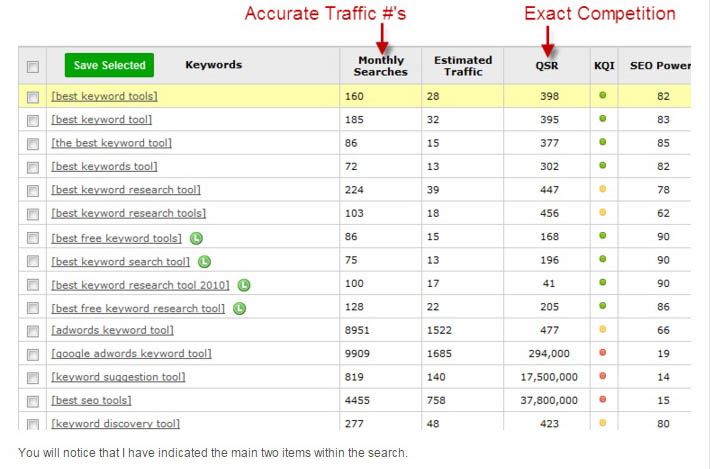This screenshot has height=469, width=710.
Task: Open [best free keyword research tool] link
Action: tap(138, 308)
